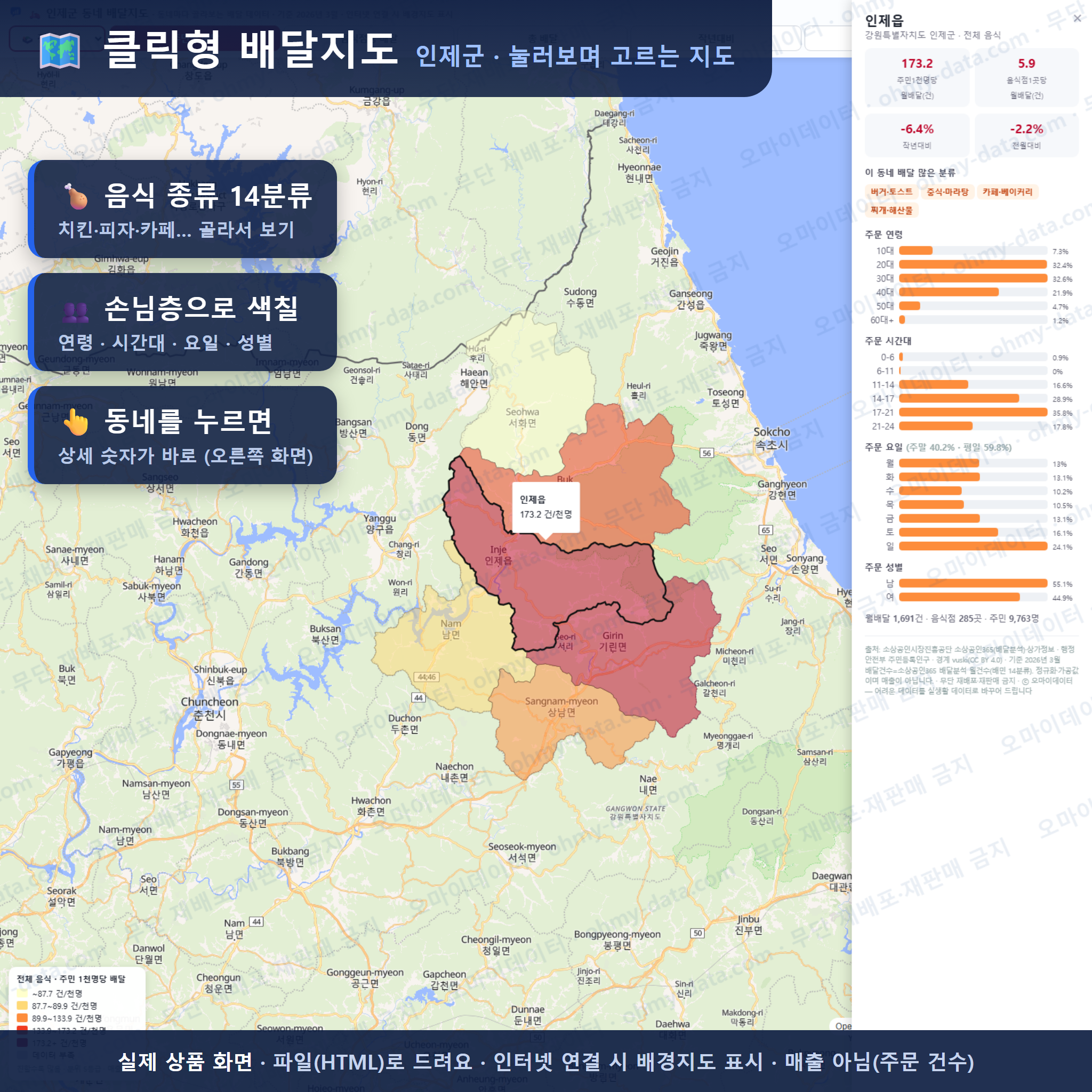
Task: Click the Sokcho 속초시 label on the map
Action: [772, 438]
